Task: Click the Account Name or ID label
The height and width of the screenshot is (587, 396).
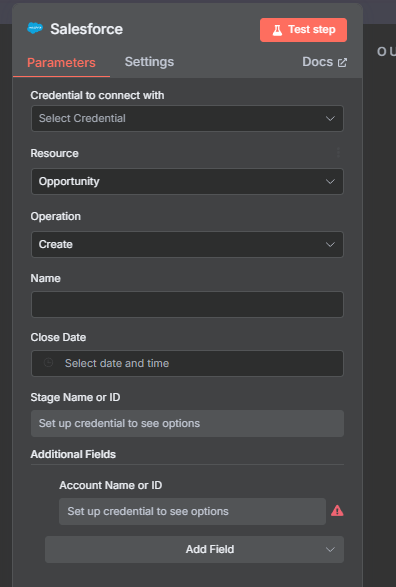Action: [110, 485]
